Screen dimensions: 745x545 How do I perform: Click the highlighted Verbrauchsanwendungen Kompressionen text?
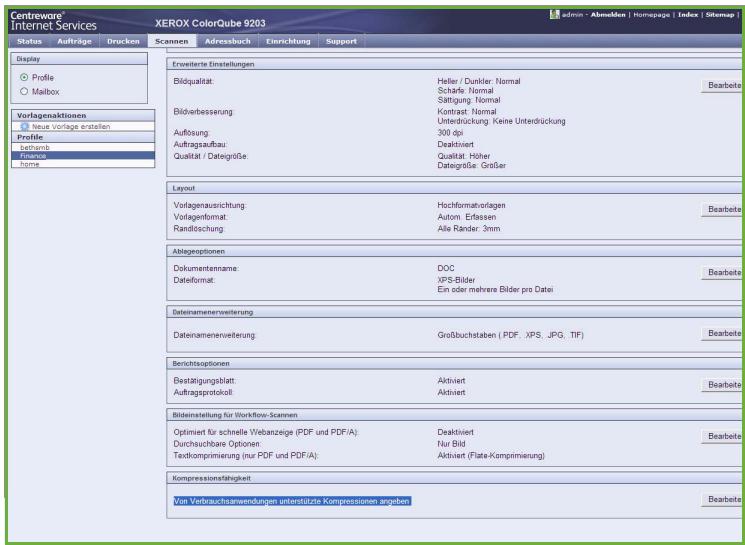(x=292, y=501)
